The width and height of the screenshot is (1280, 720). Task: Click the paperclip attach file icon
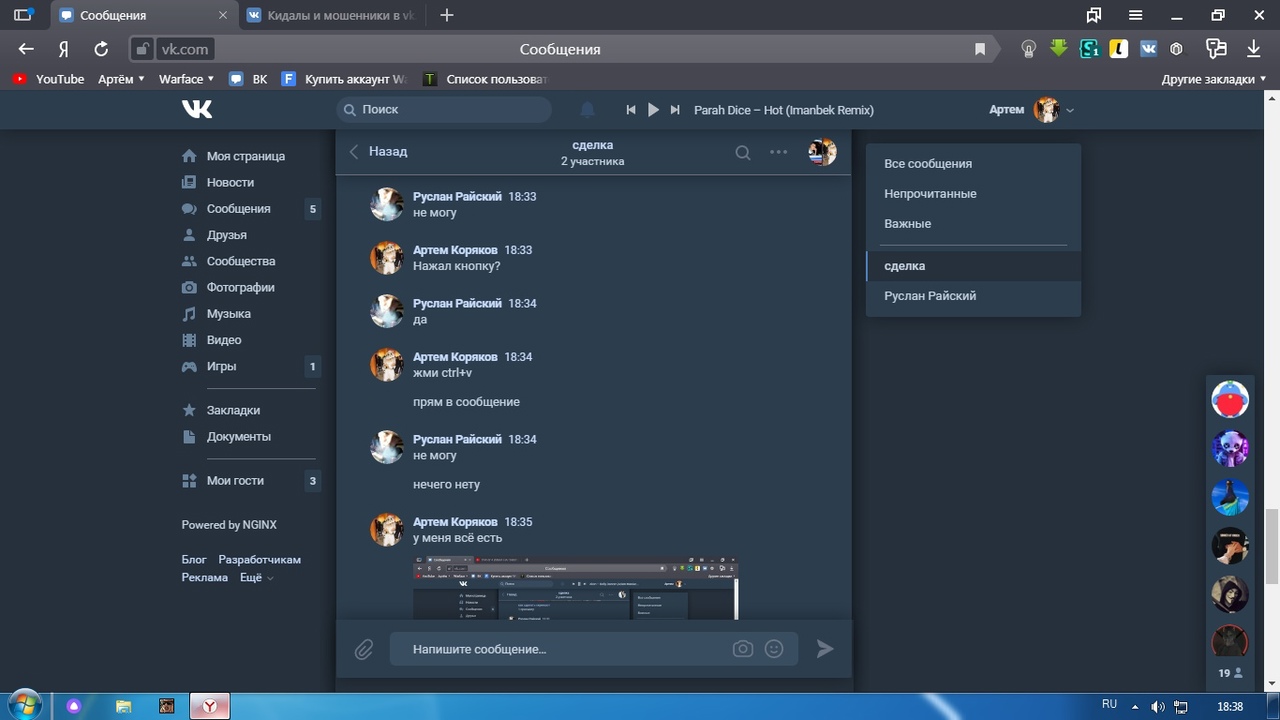364,650
